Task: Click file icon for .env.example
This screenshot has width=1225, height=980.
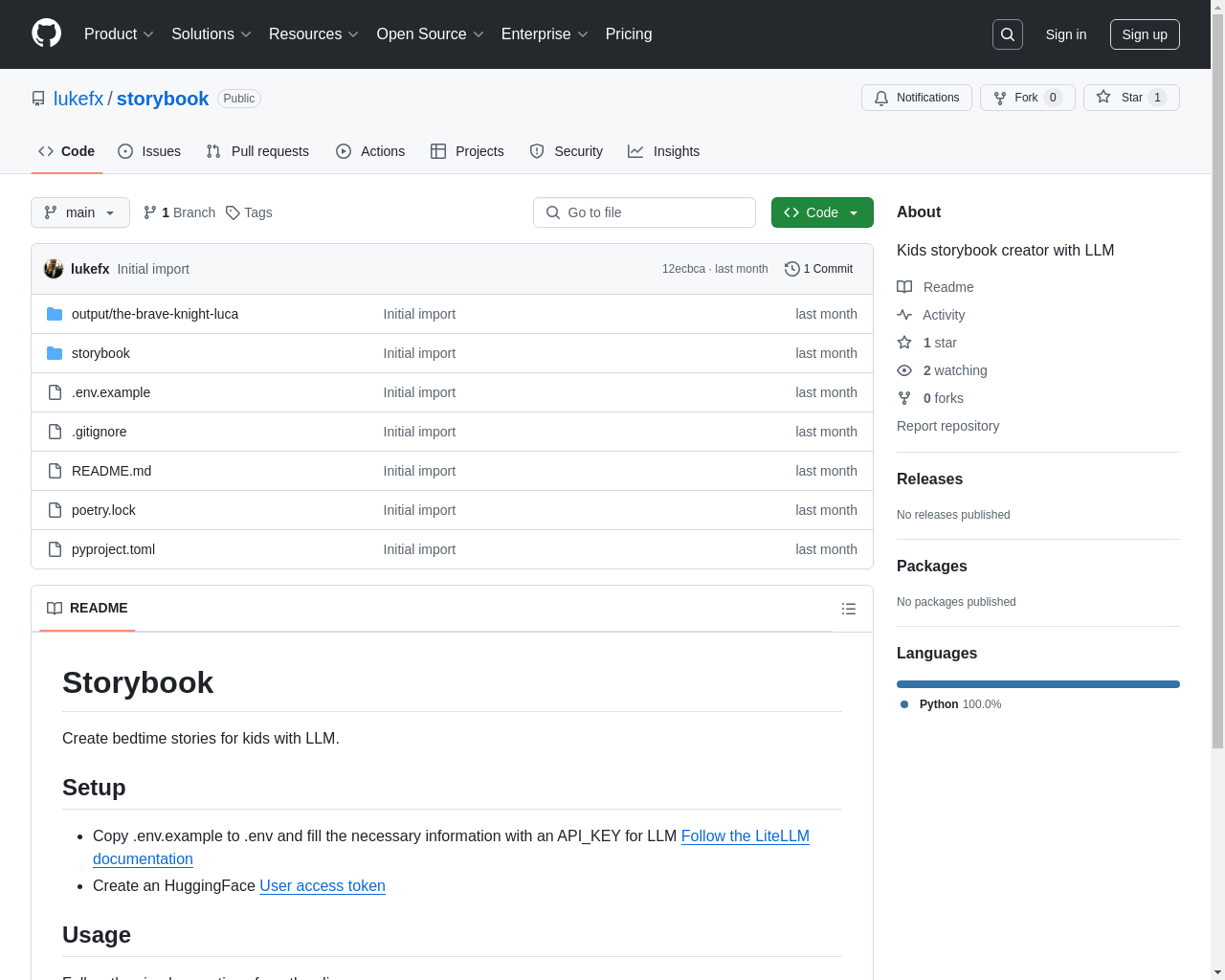Action: [55, 392]
